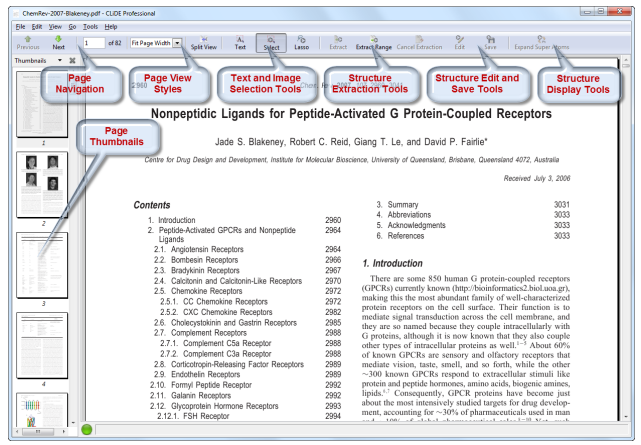Image resolution: width=641 pixels, height=445 pixels.
Task: Minimize the CLiDE Professional window
Action: pos(587,12)
